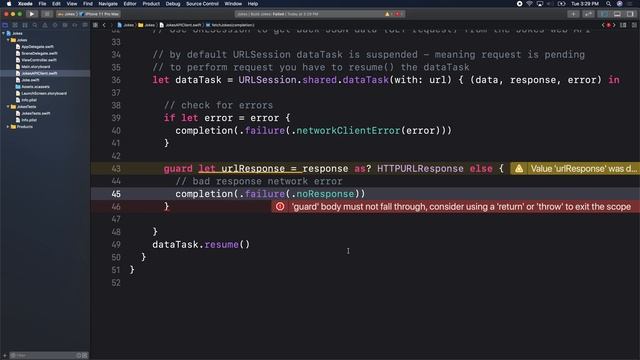Open the Product menu
640x360 pixels.
click(x=151, y=4)
